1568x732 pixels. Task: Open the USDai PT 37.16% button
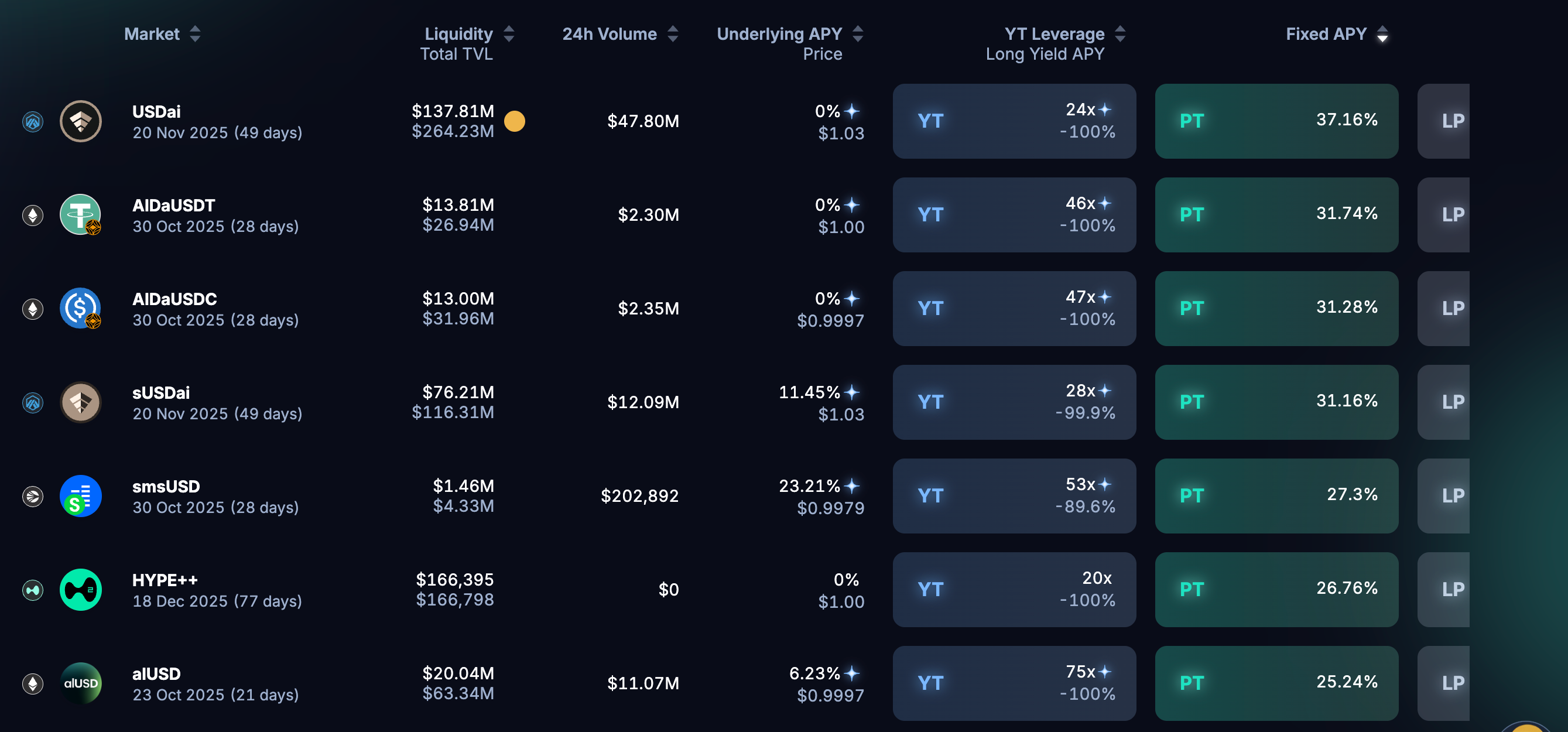pyautogui.click(x=1276, y=121)
